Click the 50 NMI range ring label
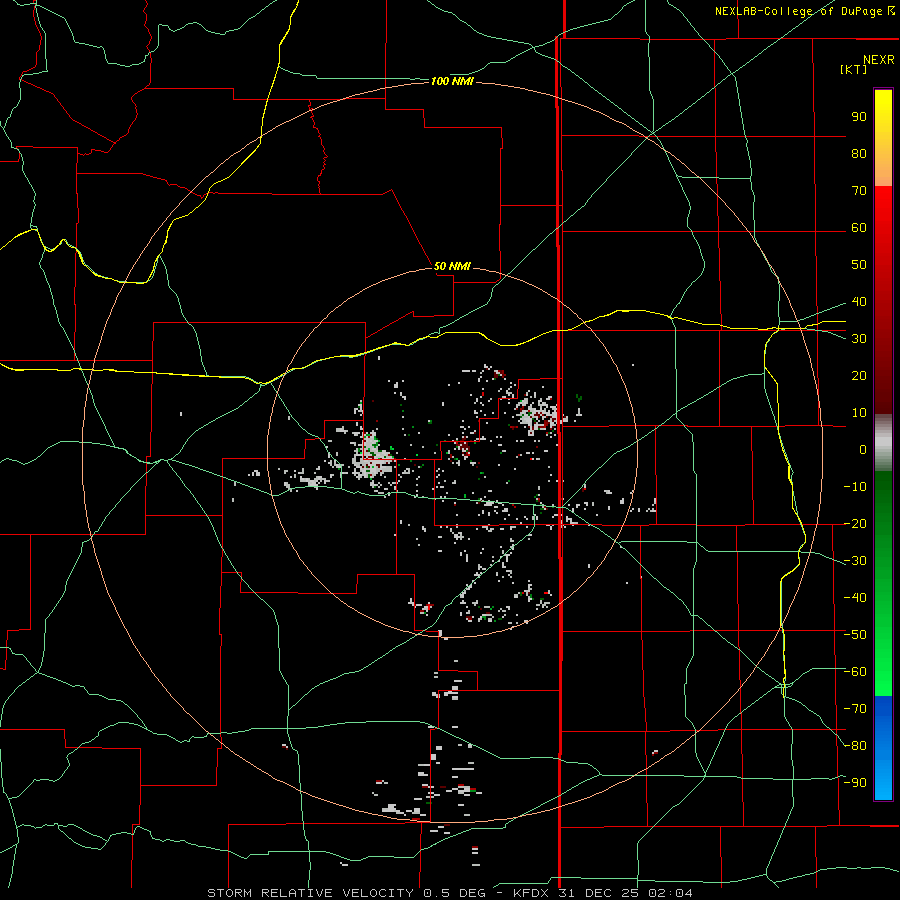Viewport: 900px width, 900px height. coord(452,266)
